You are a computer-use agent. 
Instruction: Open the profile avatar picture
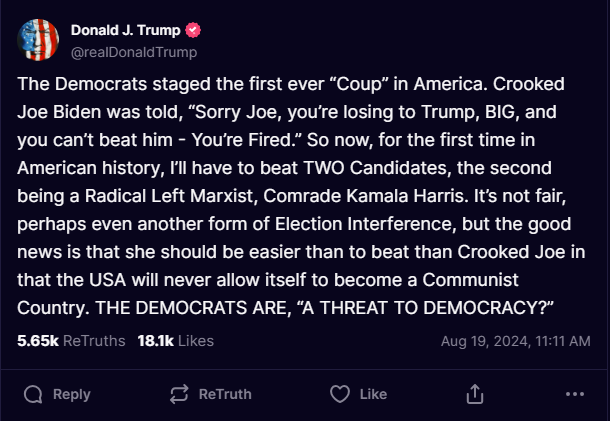(38, 40)
